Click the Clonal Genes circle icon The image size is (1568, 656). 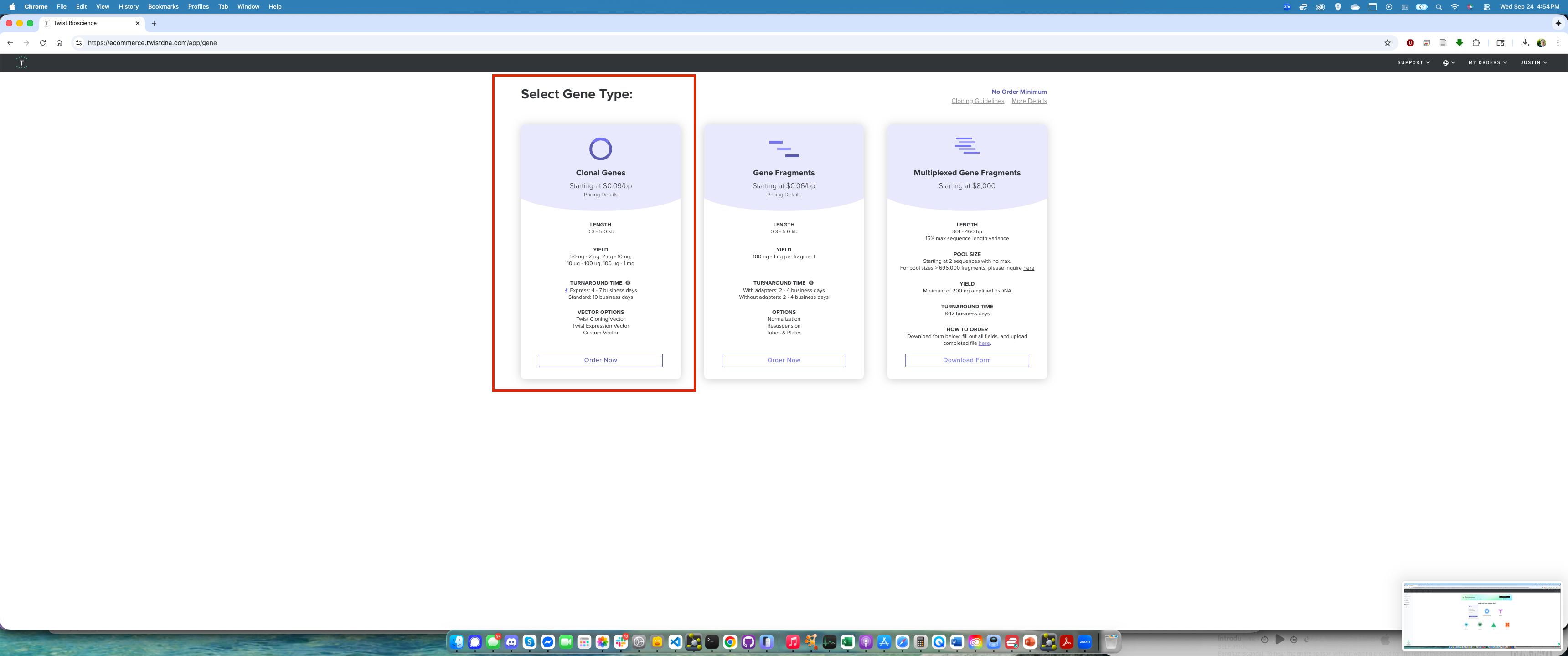point(600,149)
